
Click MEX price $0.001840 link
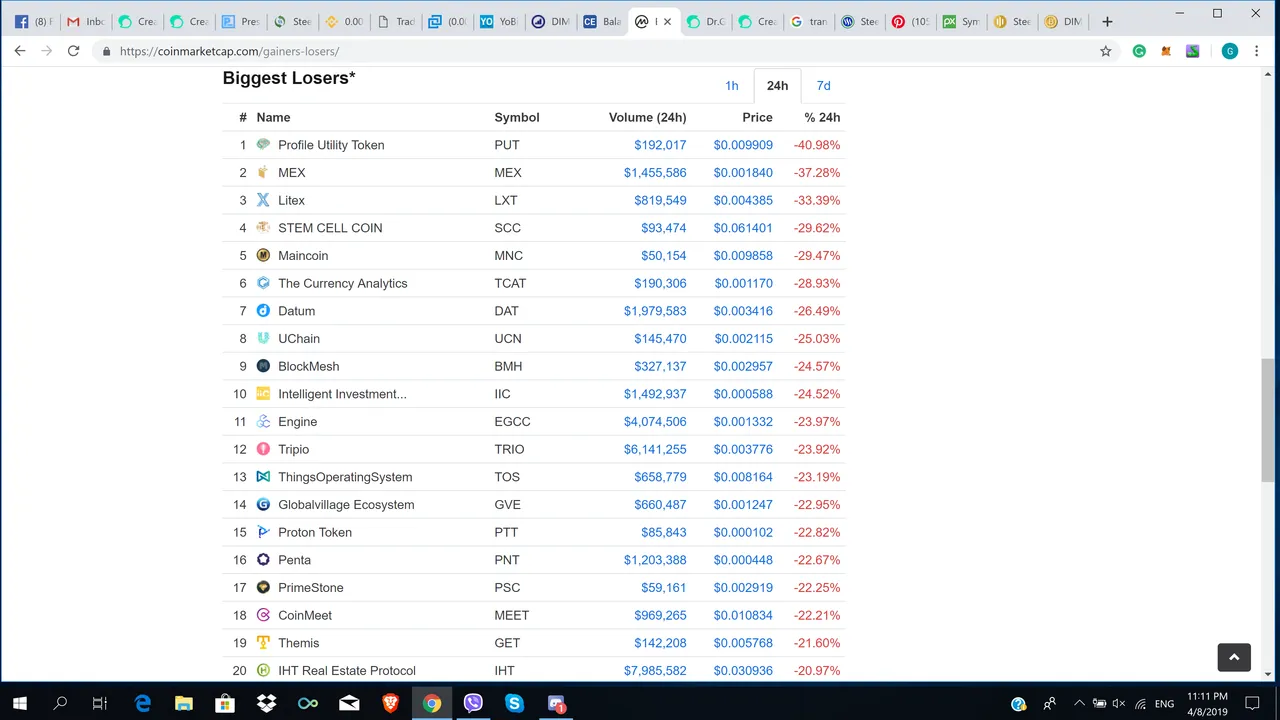tap(742, 173)
